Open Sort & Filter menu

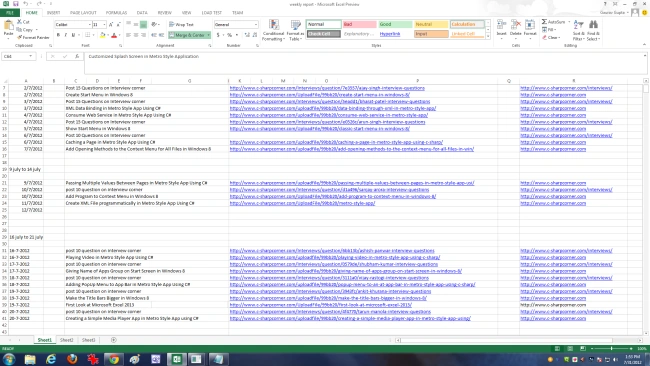tap(579, 30)
